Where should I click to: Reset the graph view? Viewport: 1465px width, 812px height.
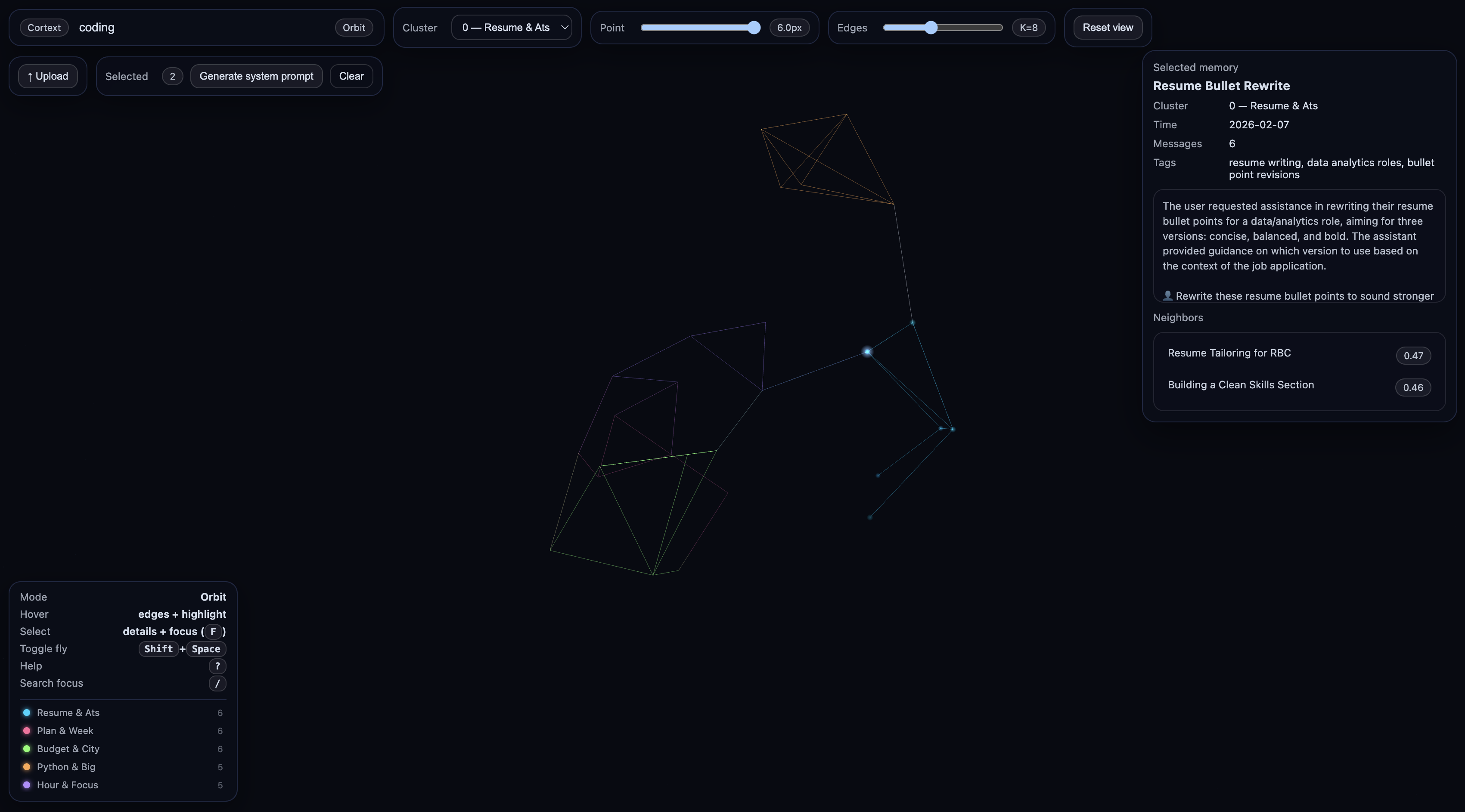(1107, 27)
